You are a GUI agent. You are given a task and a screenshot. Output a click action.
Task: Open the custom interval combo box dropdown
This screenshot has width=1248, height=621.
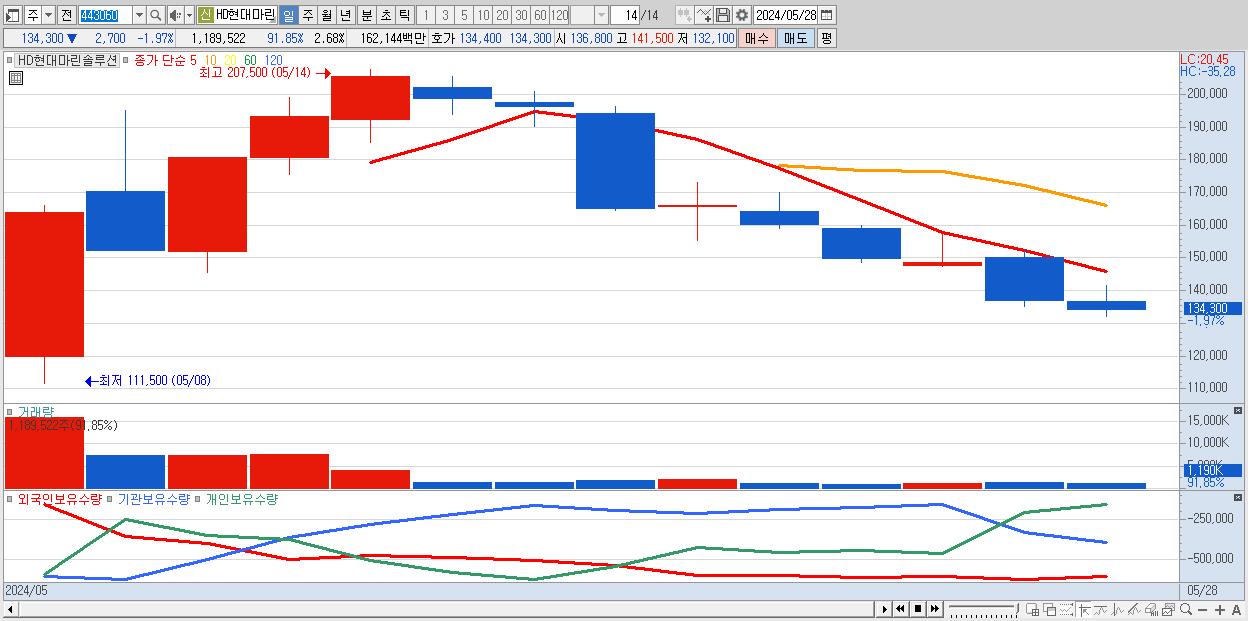pyautogui.click(x=601, y=15)
